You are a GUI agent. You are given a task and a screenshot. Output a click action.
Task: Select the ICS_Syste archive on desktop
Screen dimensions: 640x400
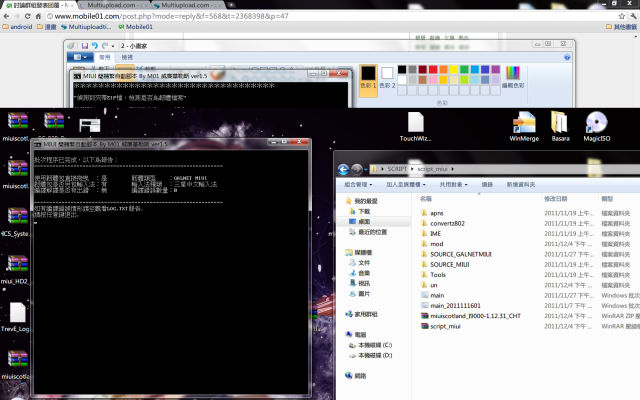point(16,222)
